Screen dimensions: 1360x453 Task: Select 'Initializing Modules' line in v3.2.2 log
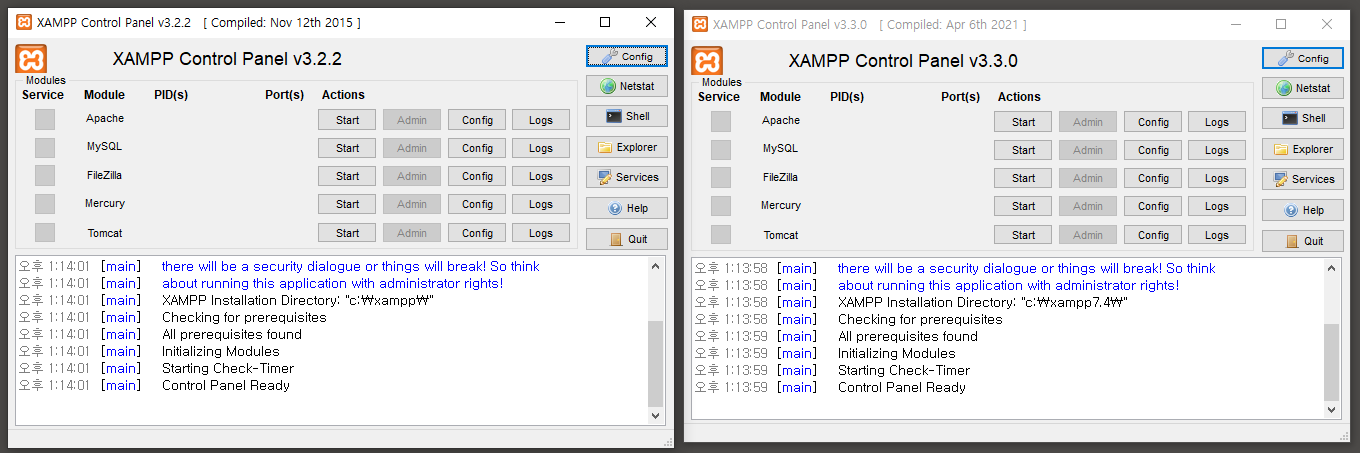coord(221,351)
